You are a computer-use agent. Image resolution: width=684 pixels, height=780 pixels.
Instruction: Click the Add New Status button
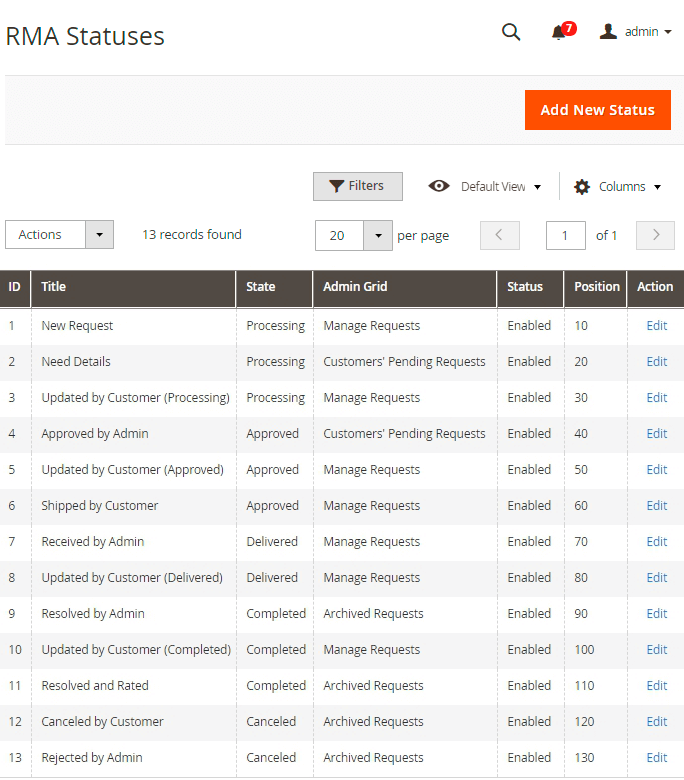[597, 110]
